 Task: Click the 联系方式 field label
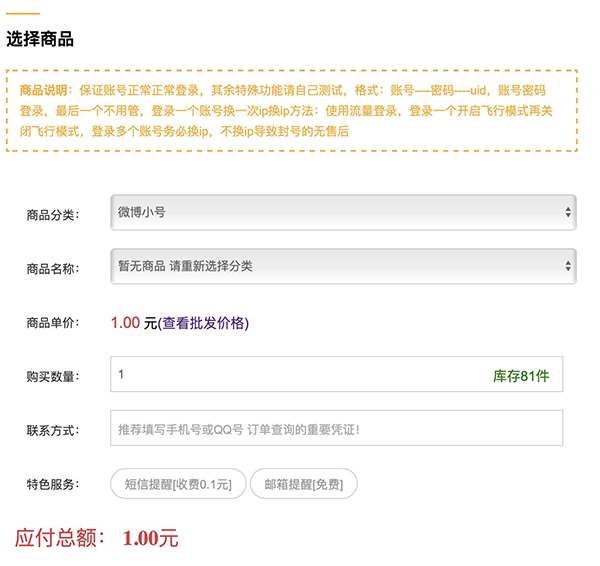(52, 431)
